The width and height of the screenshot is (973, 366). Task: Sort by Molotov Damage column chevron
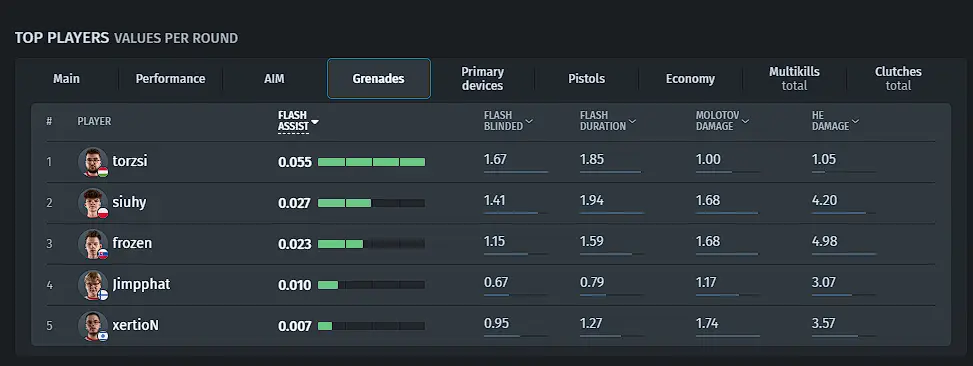(x=745, y=121)
